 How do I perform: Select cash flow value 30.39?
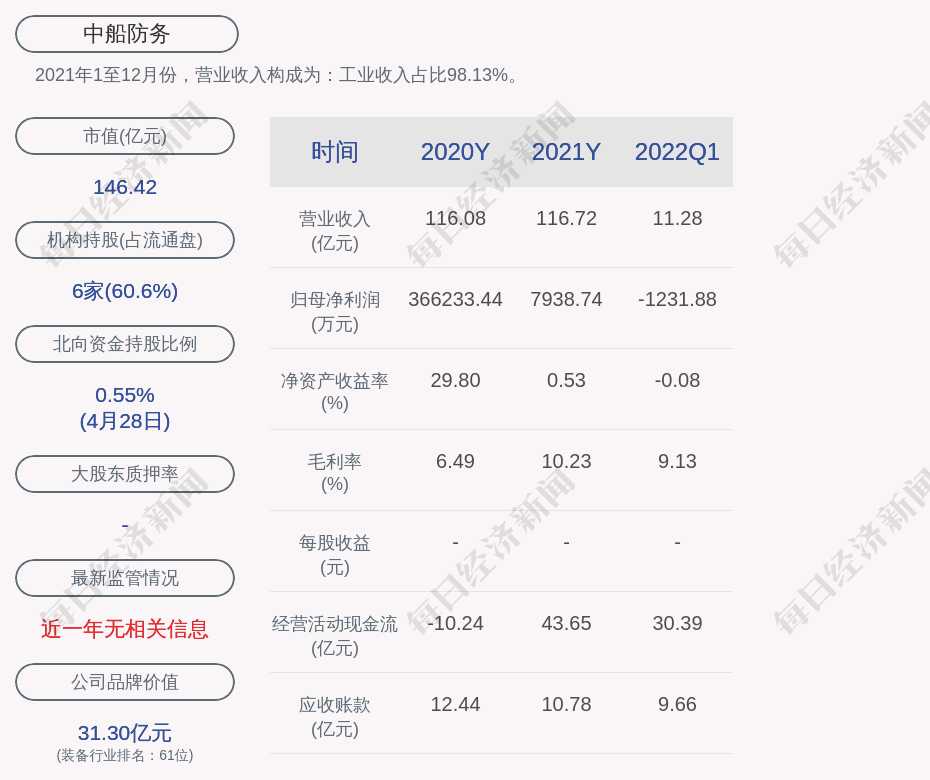(x=677, y=623)
